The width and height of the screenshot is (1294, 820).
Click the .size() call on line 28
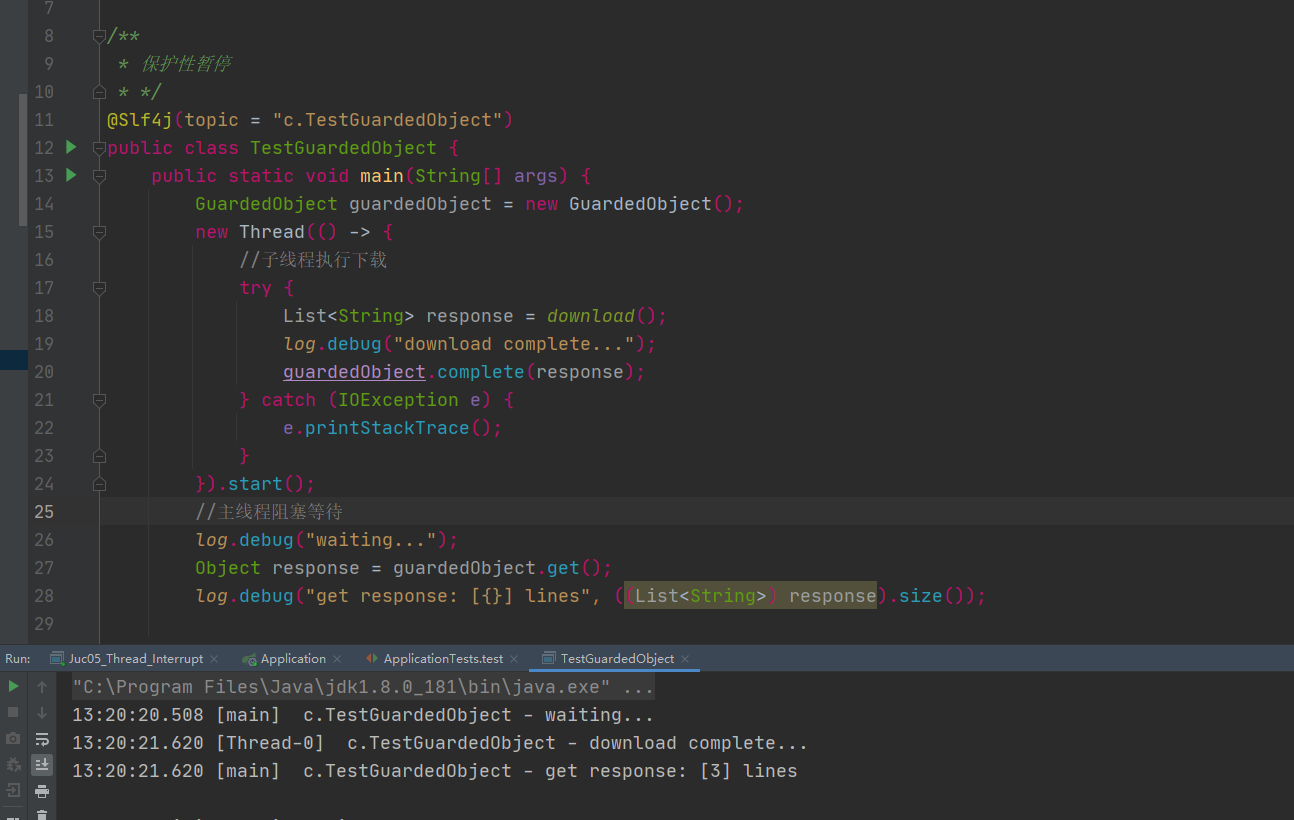tap(932, 596)
